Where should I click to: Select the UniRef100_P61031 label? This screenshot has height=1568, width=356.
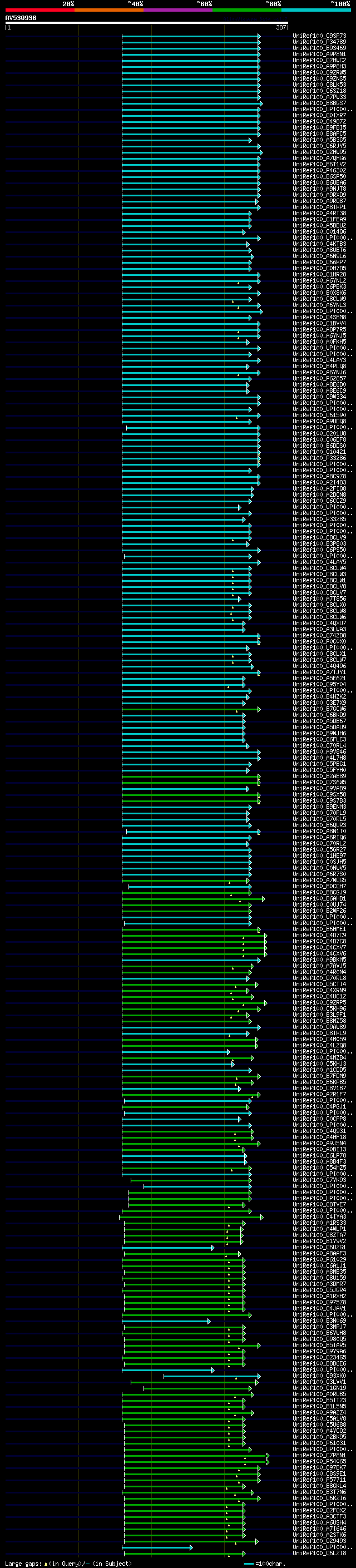click(319, 1443)
